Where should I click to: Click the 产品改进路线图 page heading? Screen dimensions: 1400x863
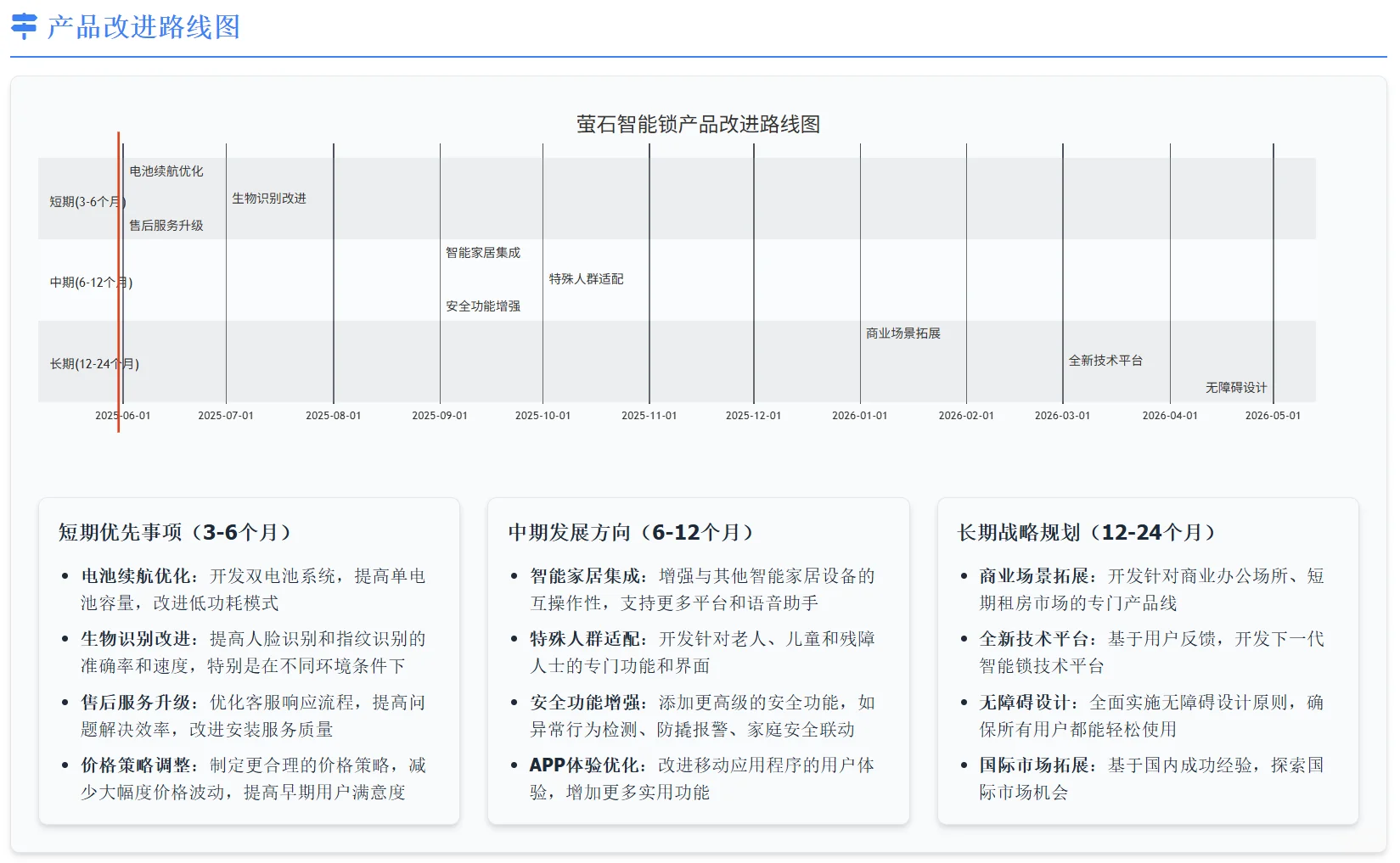pyautogui.click(x=143, y=27)
